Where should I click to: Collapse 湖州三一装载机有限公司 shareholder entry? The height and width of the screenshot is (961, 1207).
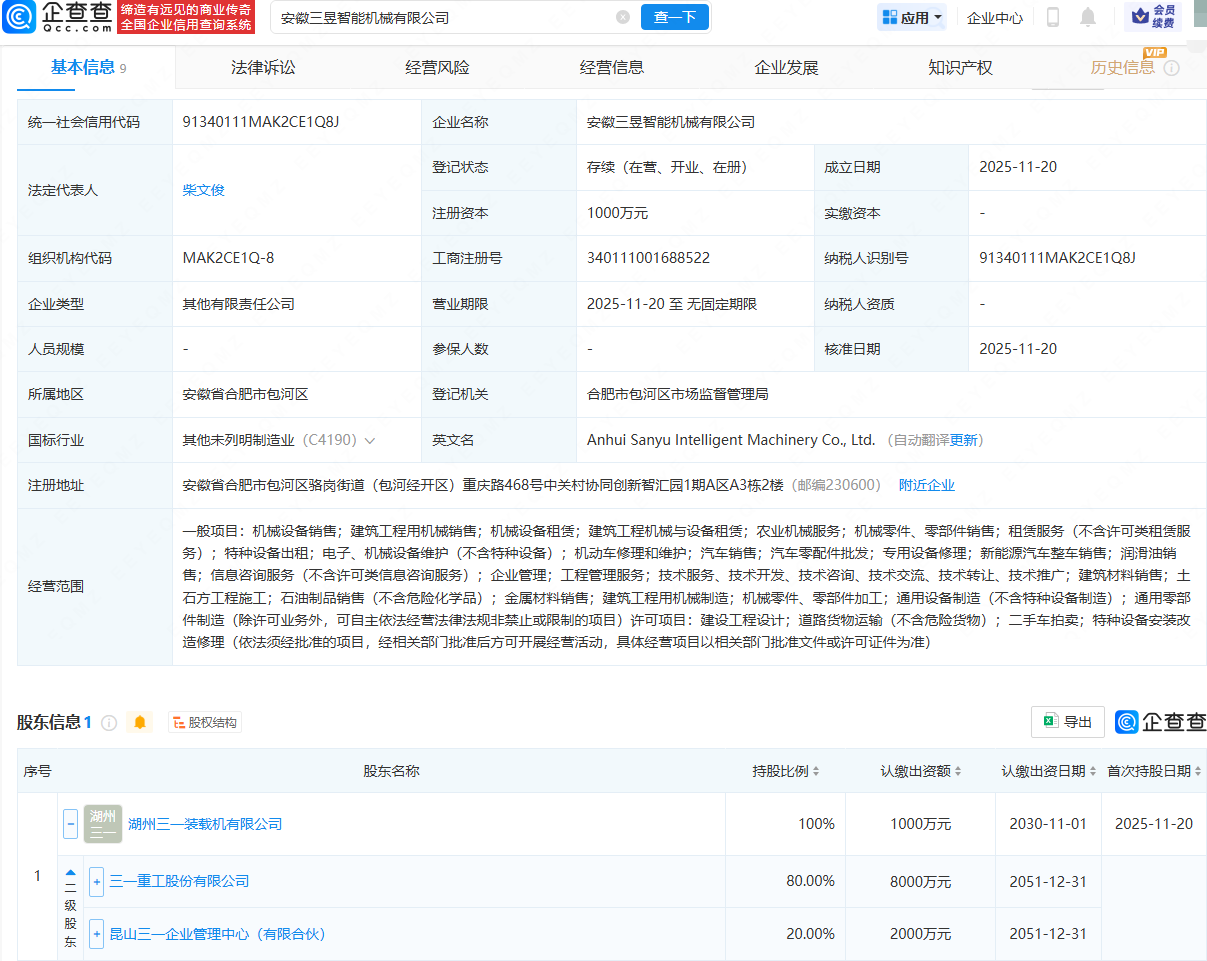pyautogui.click(x=70, y=823)
